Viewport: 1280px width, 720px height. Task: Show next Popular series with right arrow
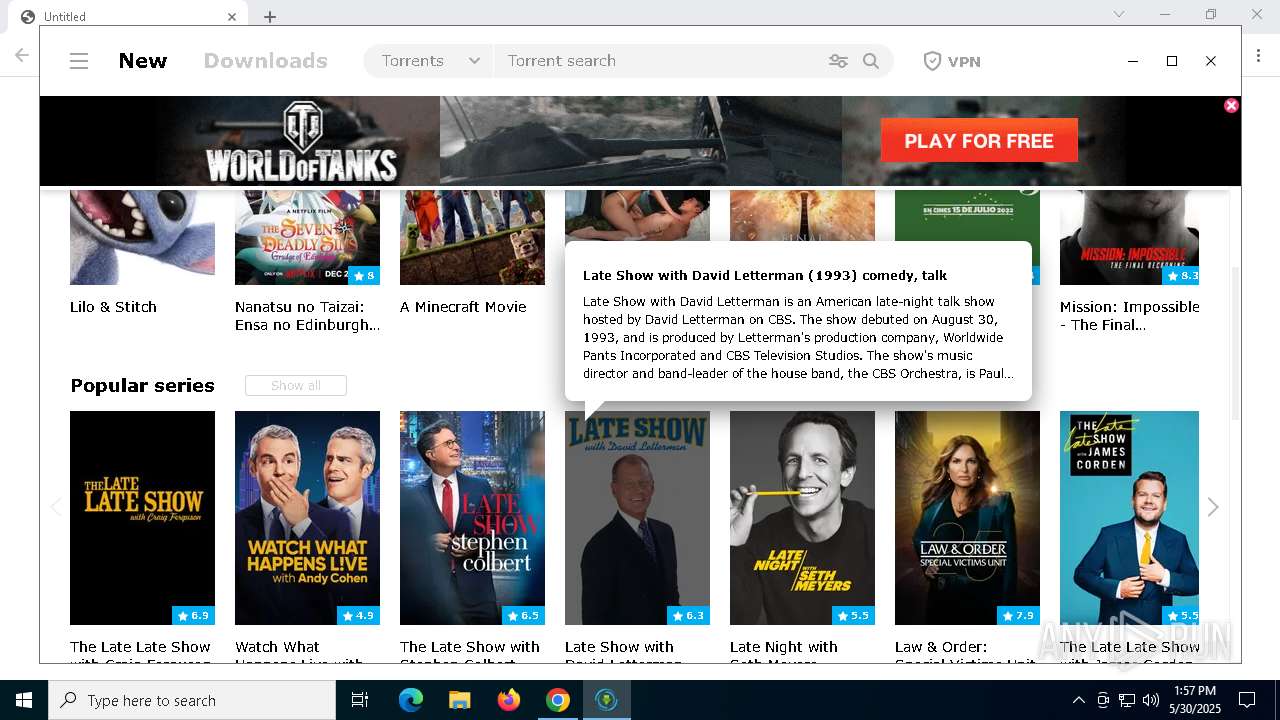pos(1213,507)
